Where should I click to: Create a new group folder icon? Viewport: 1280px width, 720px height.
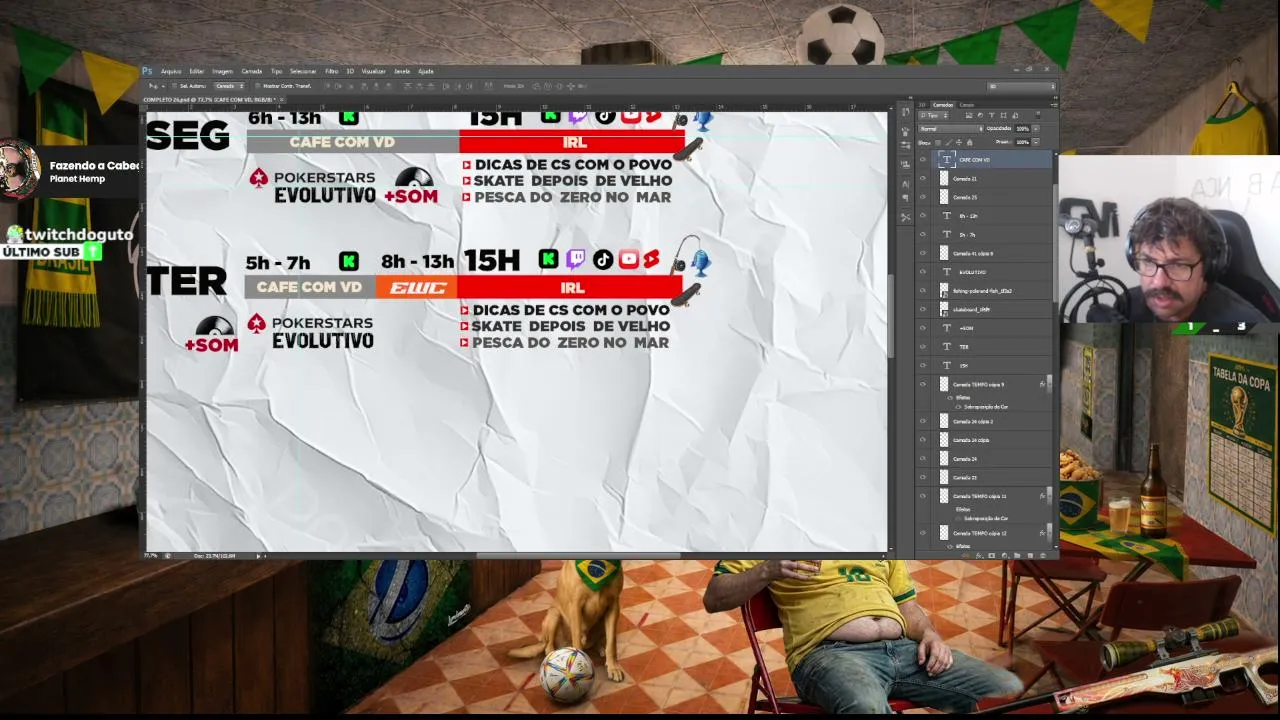[x=1016, y=555]
